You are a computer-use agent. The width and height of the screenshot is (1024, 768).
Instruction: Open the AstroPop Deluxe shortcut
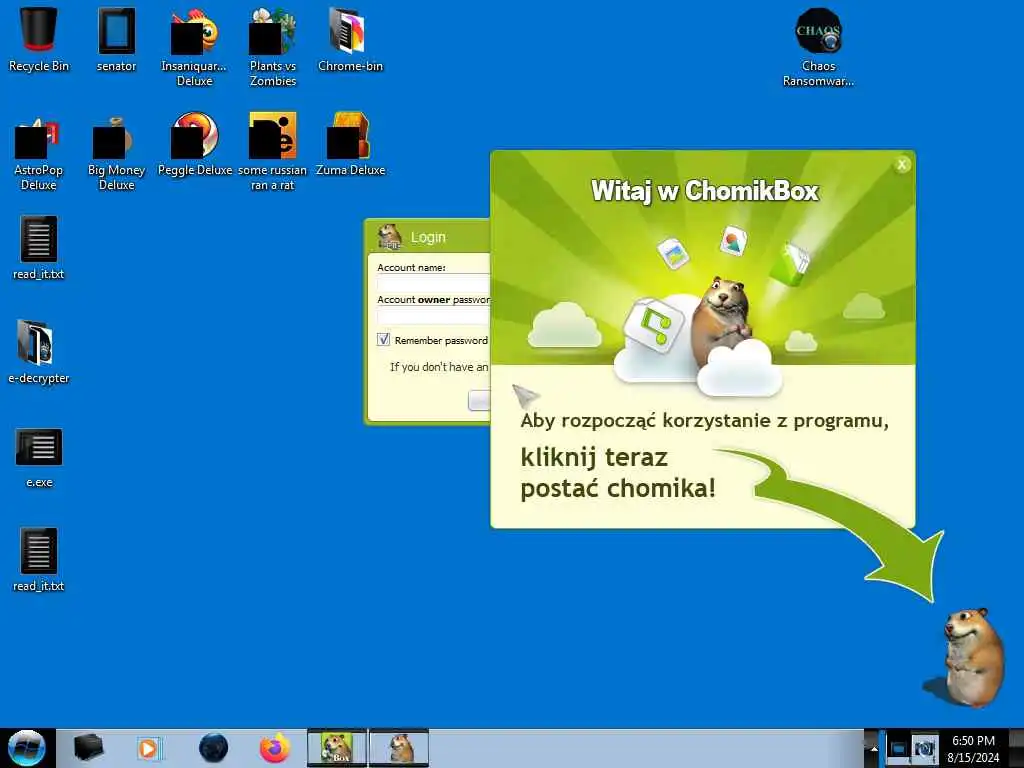click(x=39, y=152)
